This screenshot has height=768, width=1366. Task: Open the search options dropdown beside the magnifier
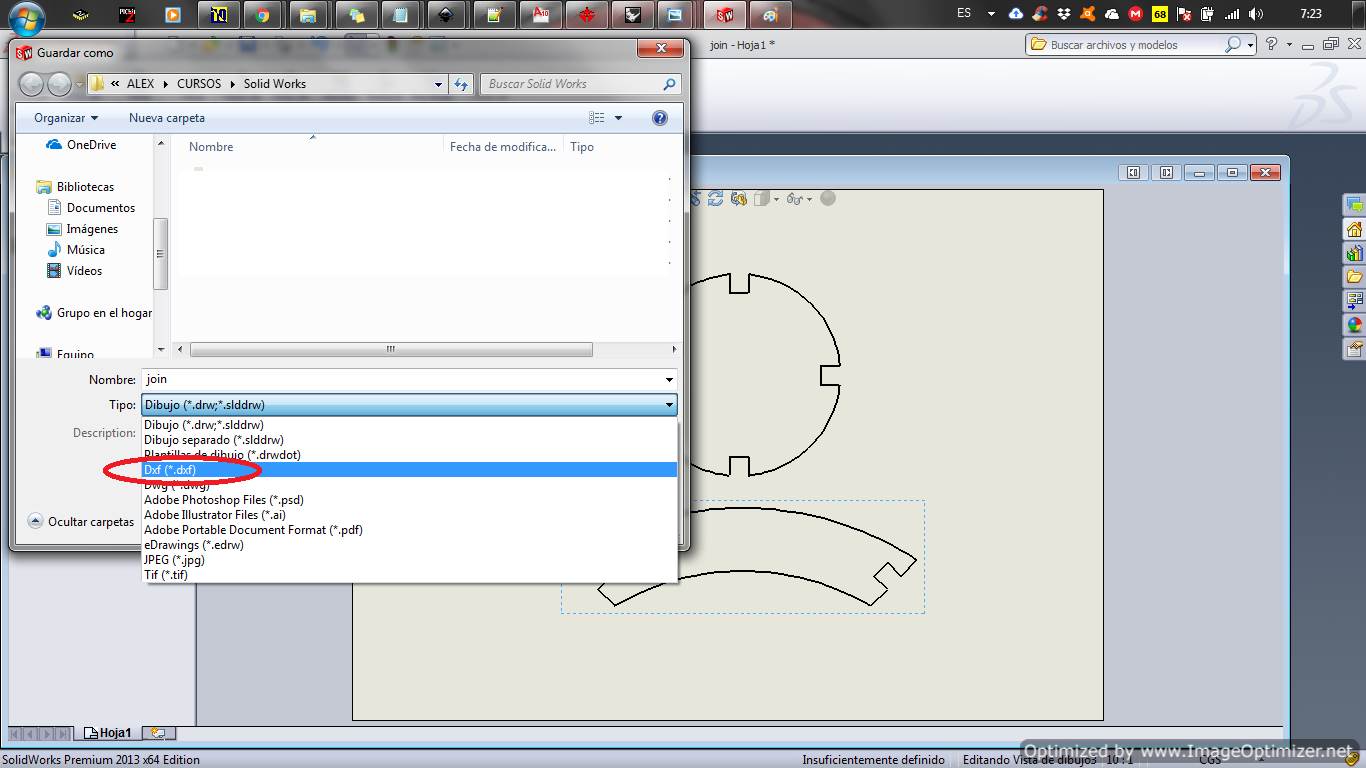pyautogui.click(x=1252, y=44)
